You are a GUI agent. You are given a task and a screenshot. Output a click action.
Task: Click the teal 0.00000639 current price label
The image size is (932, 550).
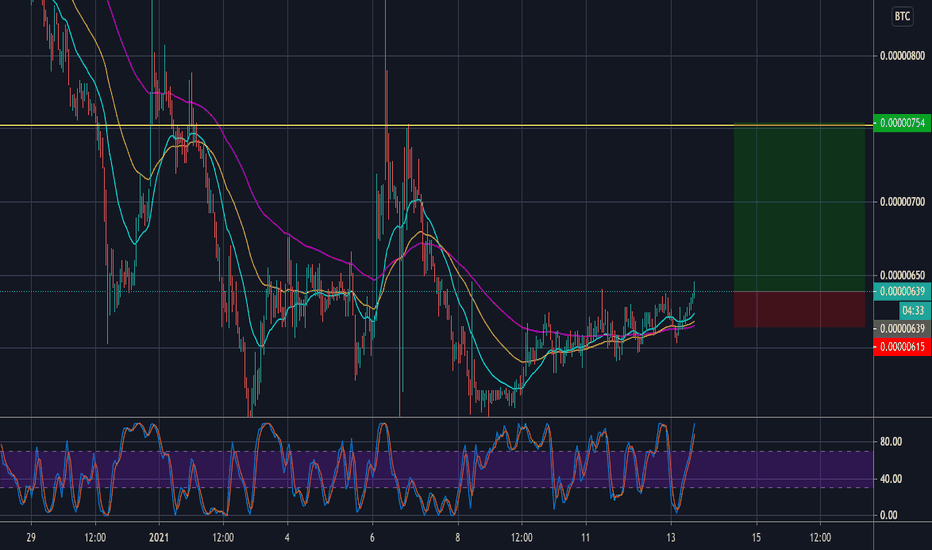point(902,291)
